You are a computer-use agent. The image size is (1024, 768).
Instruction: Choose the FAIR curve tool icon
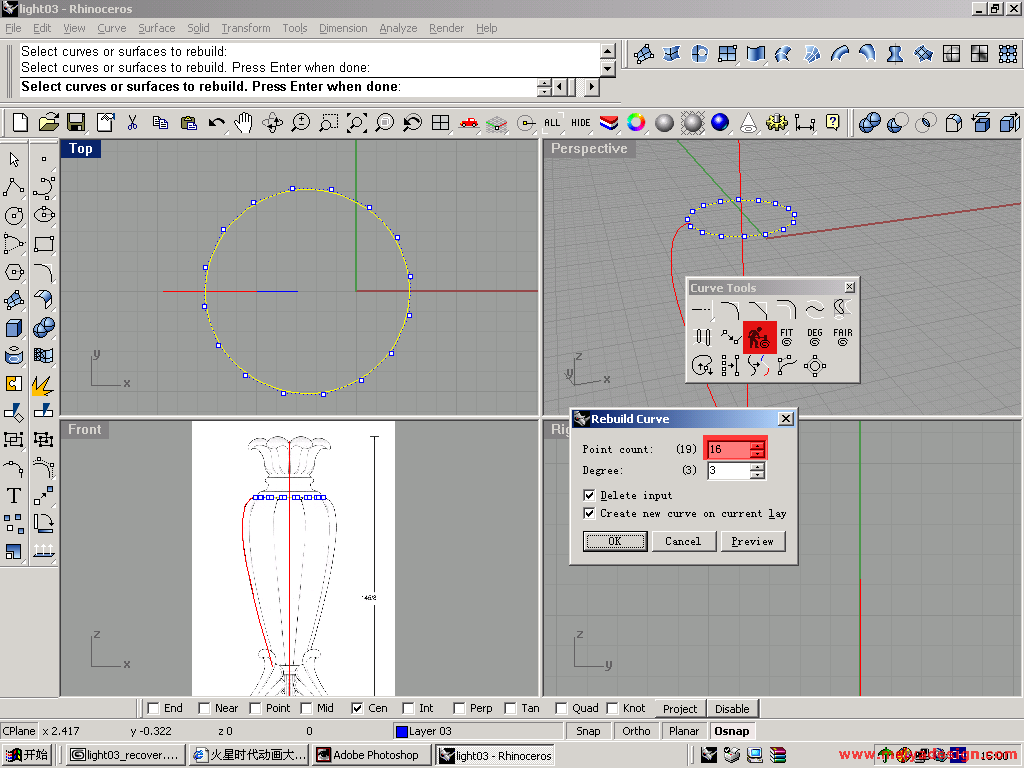pos(843,337)
